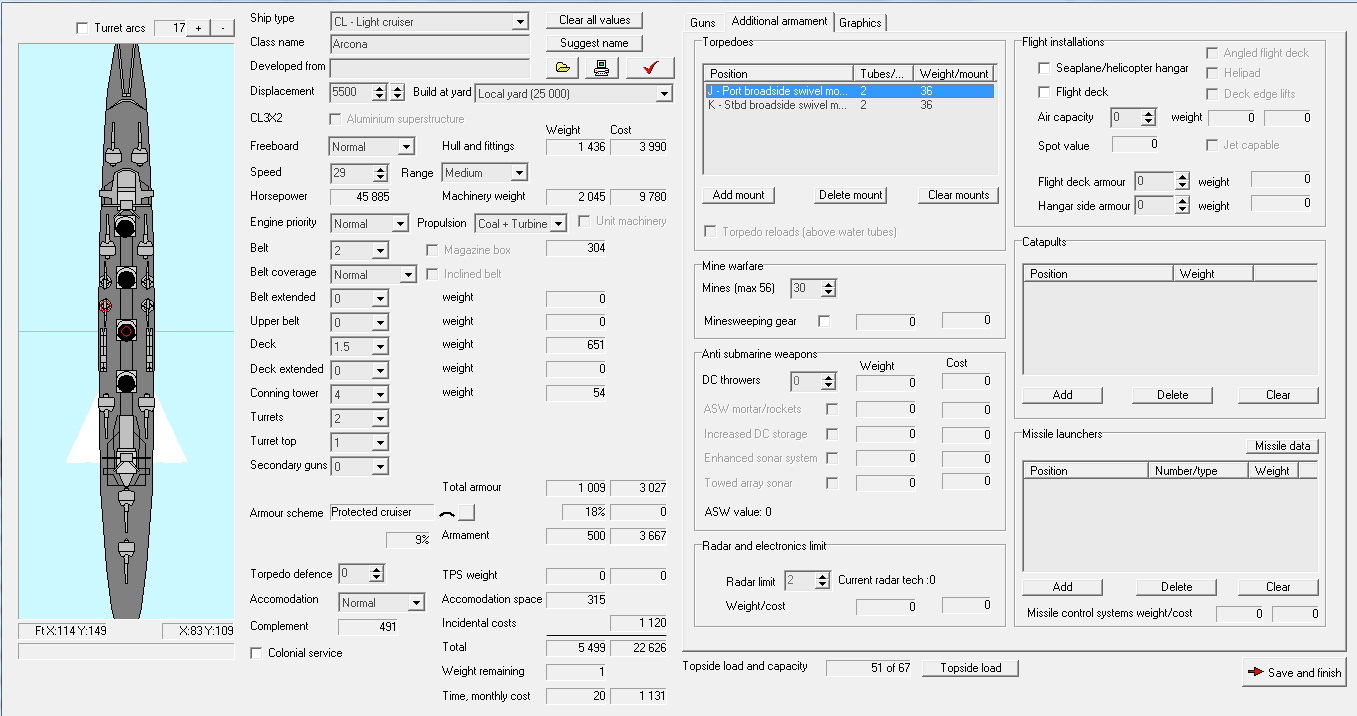
Task: Click the plus button beside Turret arcs
Action: 198,28
